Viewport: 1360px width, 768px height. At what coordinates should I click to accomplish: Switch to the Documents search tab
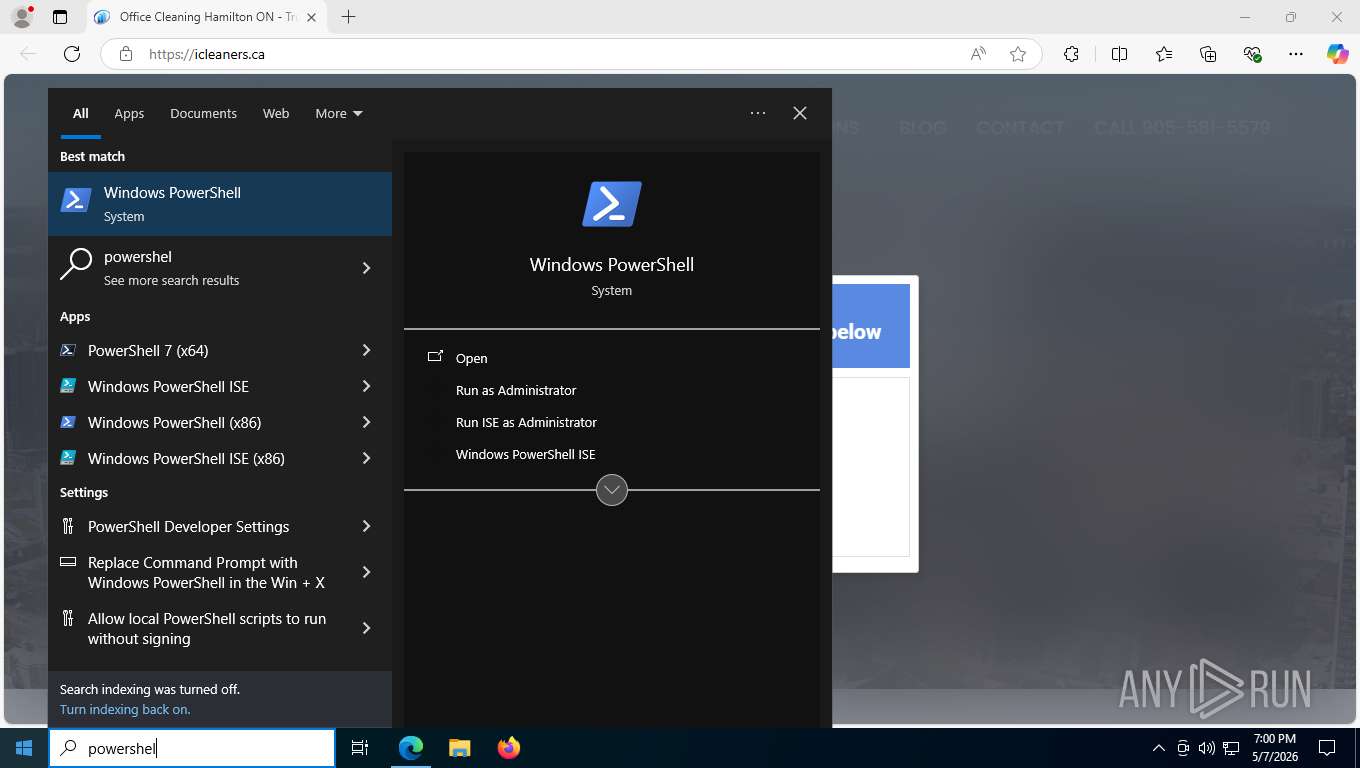(x=203, y=113)
